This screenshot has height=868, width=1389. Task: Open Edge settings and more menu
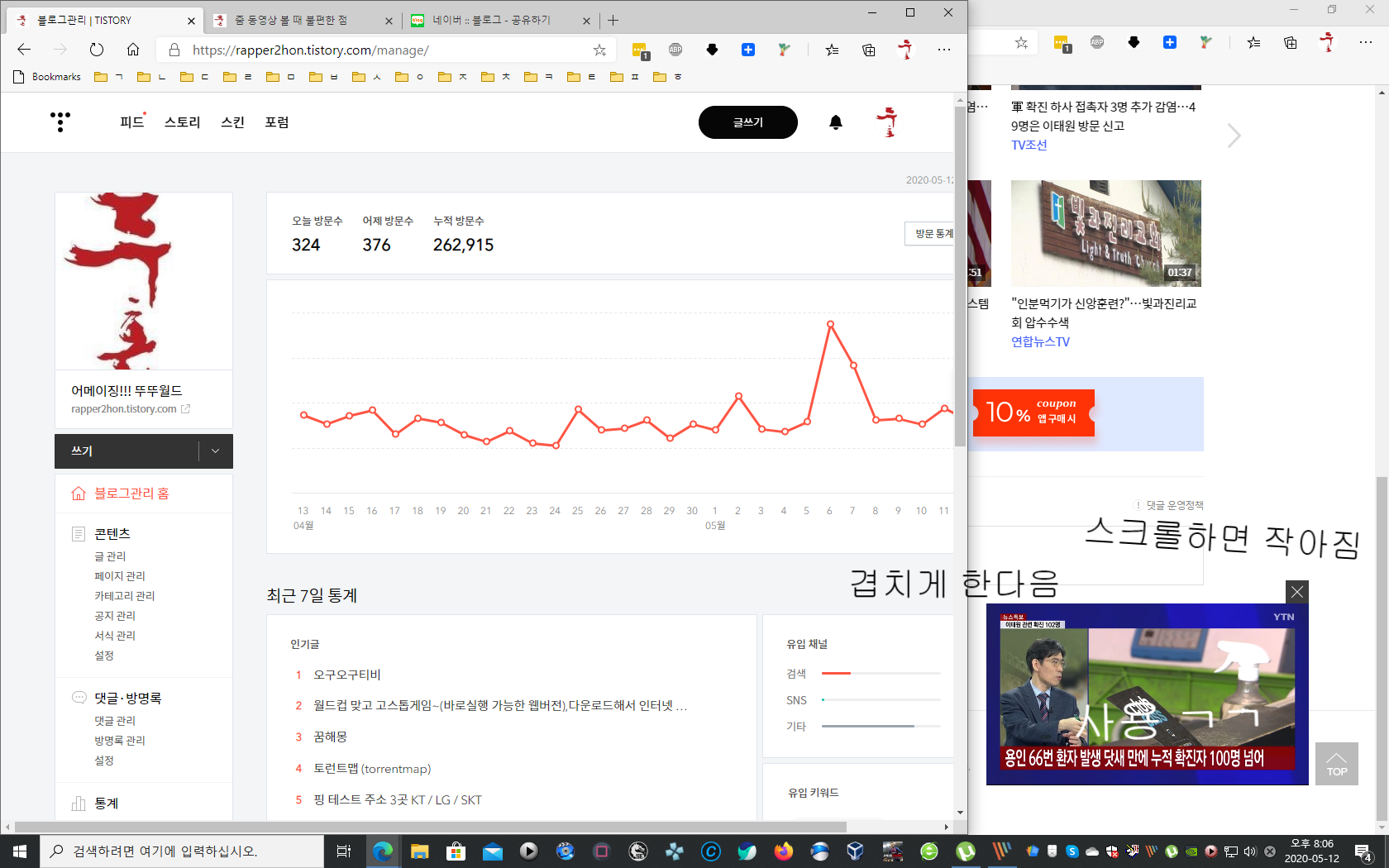(x=944, y=50)
